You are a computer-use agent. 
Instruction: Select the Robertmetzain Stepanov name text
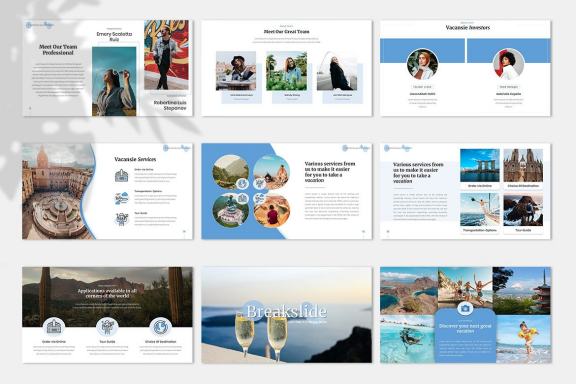(x=170, y=105)
